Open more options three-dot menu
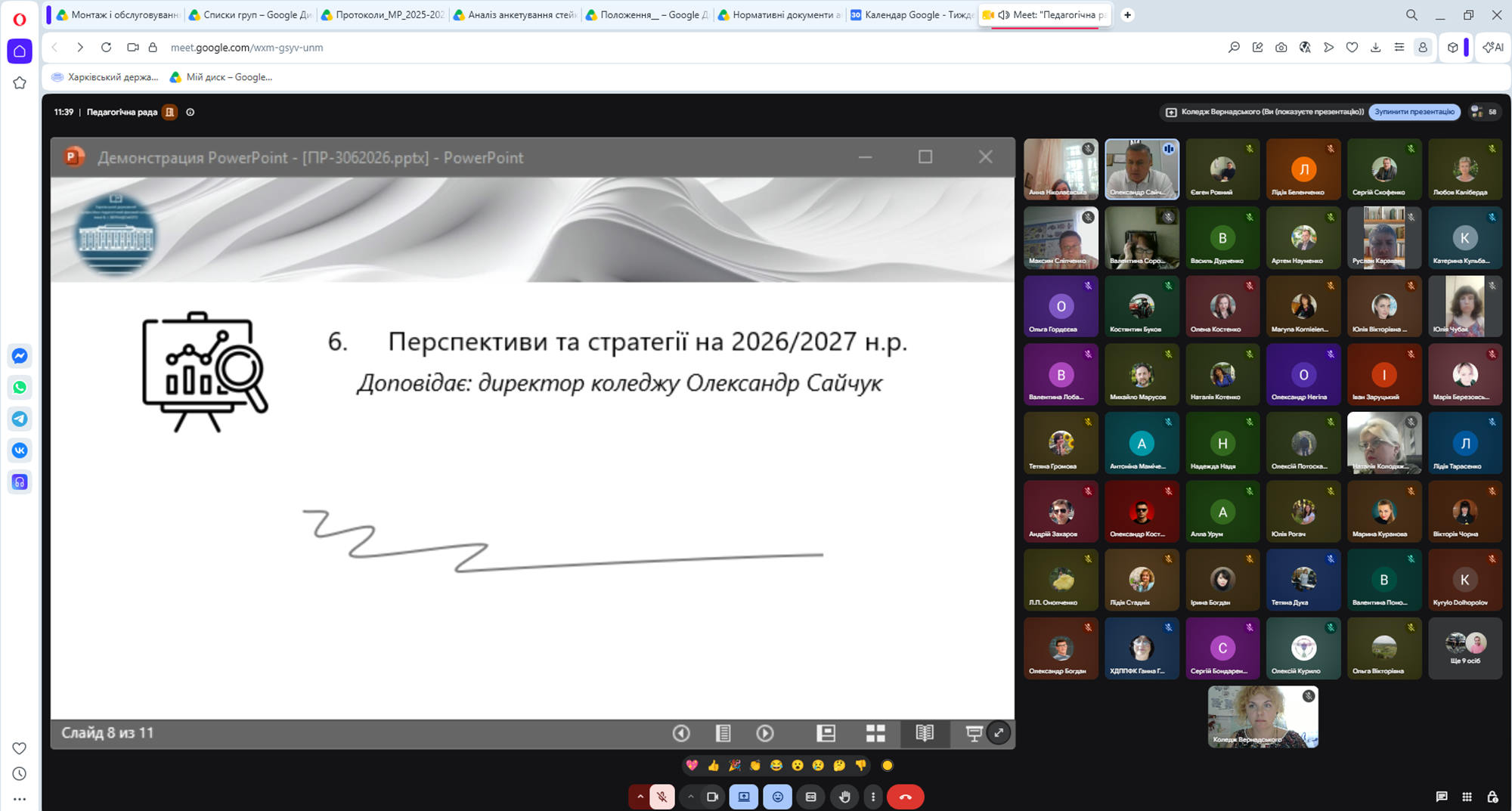1512x811 pixels. click(873, 797)
